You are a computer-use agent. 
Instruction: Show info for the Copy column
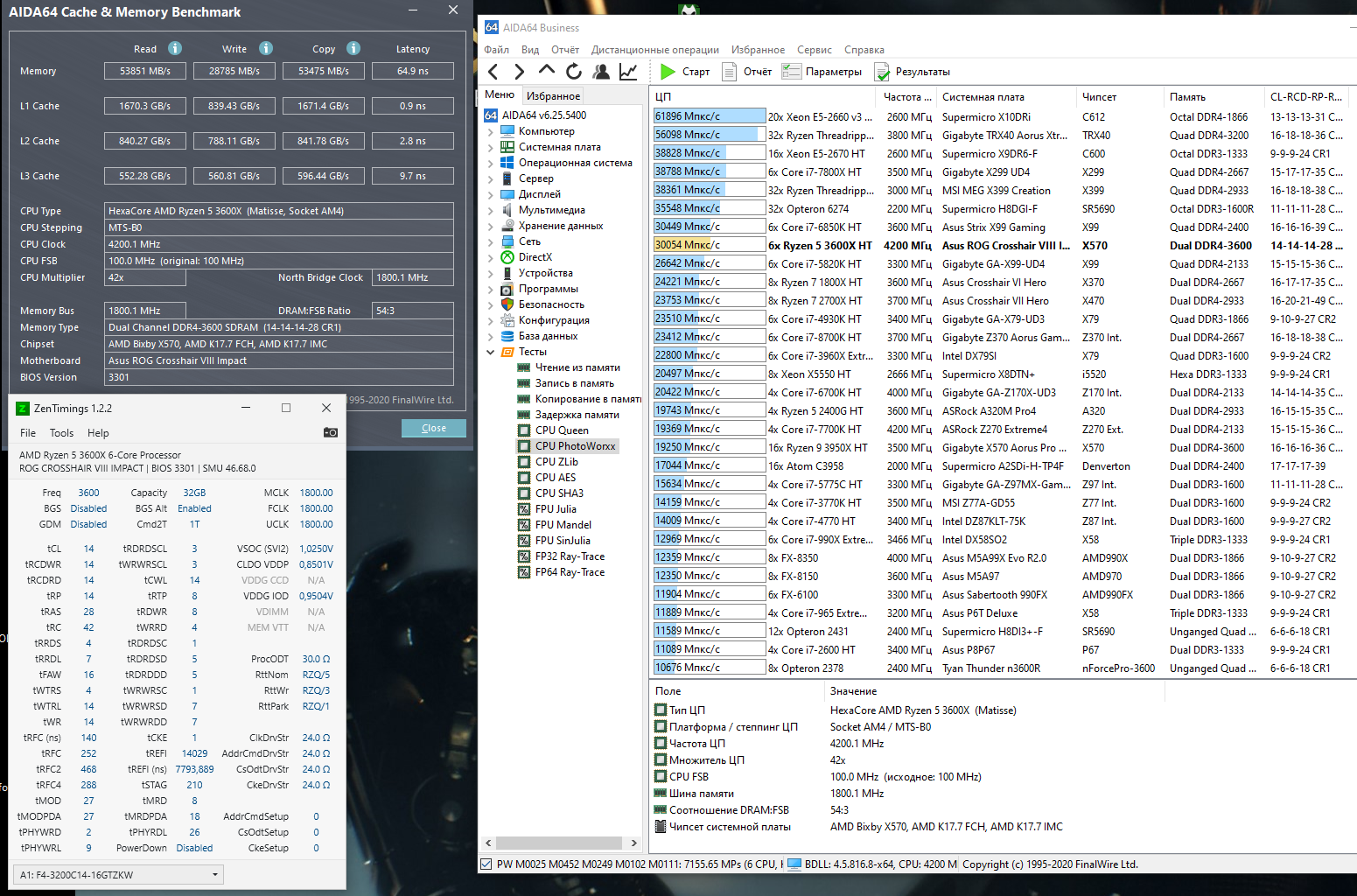[353, 48]
